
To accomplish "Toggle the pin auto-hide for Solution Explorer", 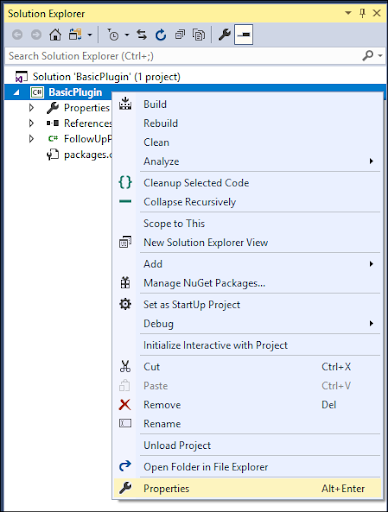I will pyautogui.click(x=362, y=13).
